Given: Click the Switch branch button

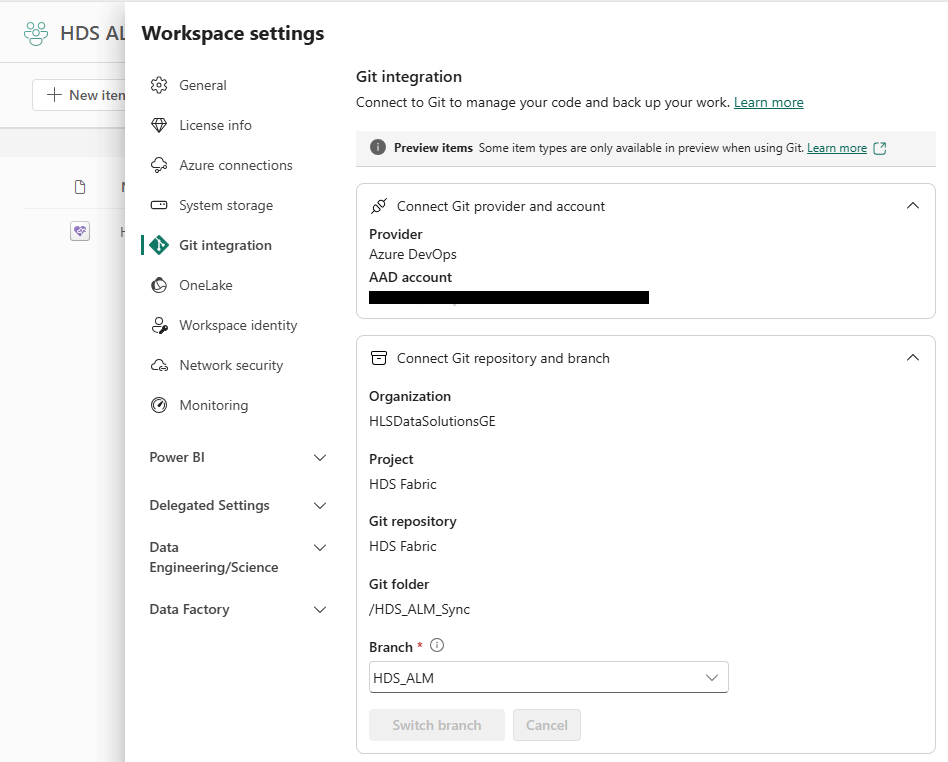Looking at the screenshot, I should 437,725.
